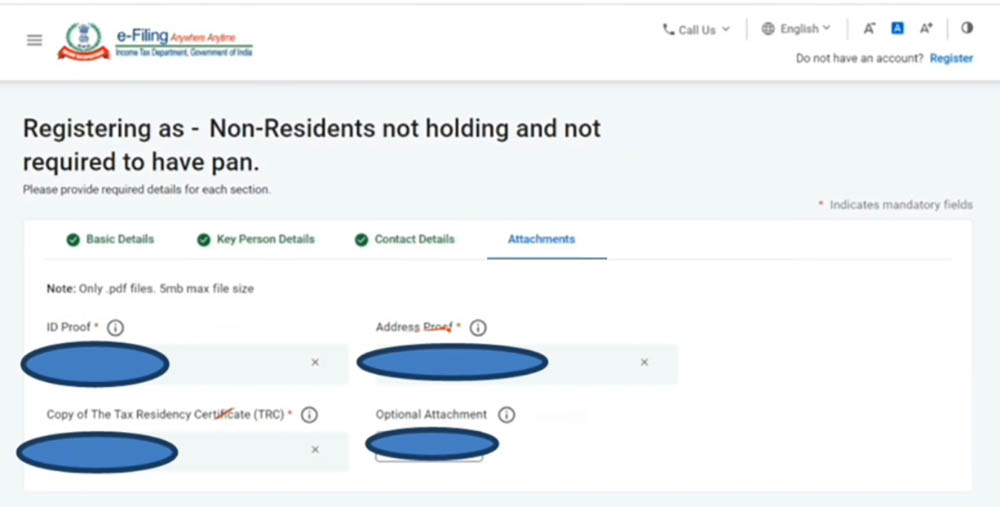This screenshot has height=507, width=1000.
Task: Expand the Call Us dropdown
Action: pos(696,30)
